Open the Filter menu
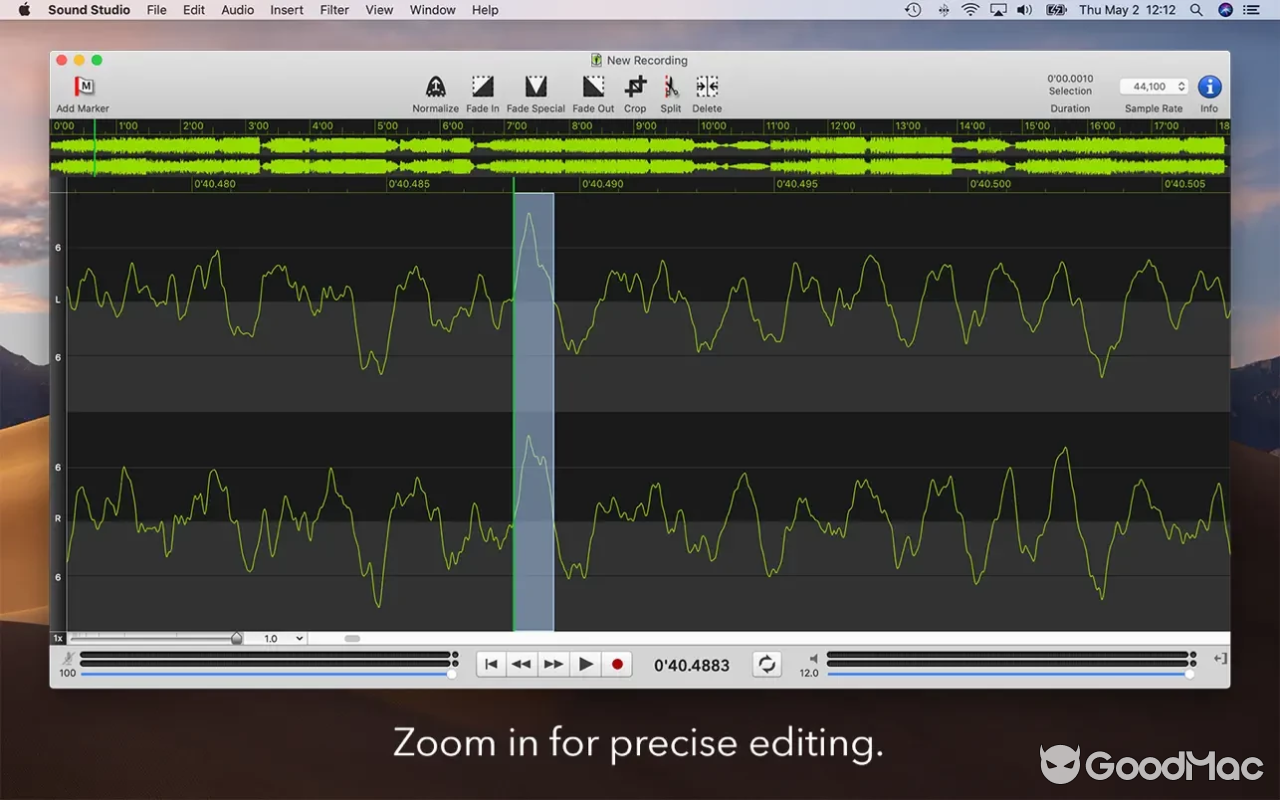The image size is (1280, 800). pos(334,10)
